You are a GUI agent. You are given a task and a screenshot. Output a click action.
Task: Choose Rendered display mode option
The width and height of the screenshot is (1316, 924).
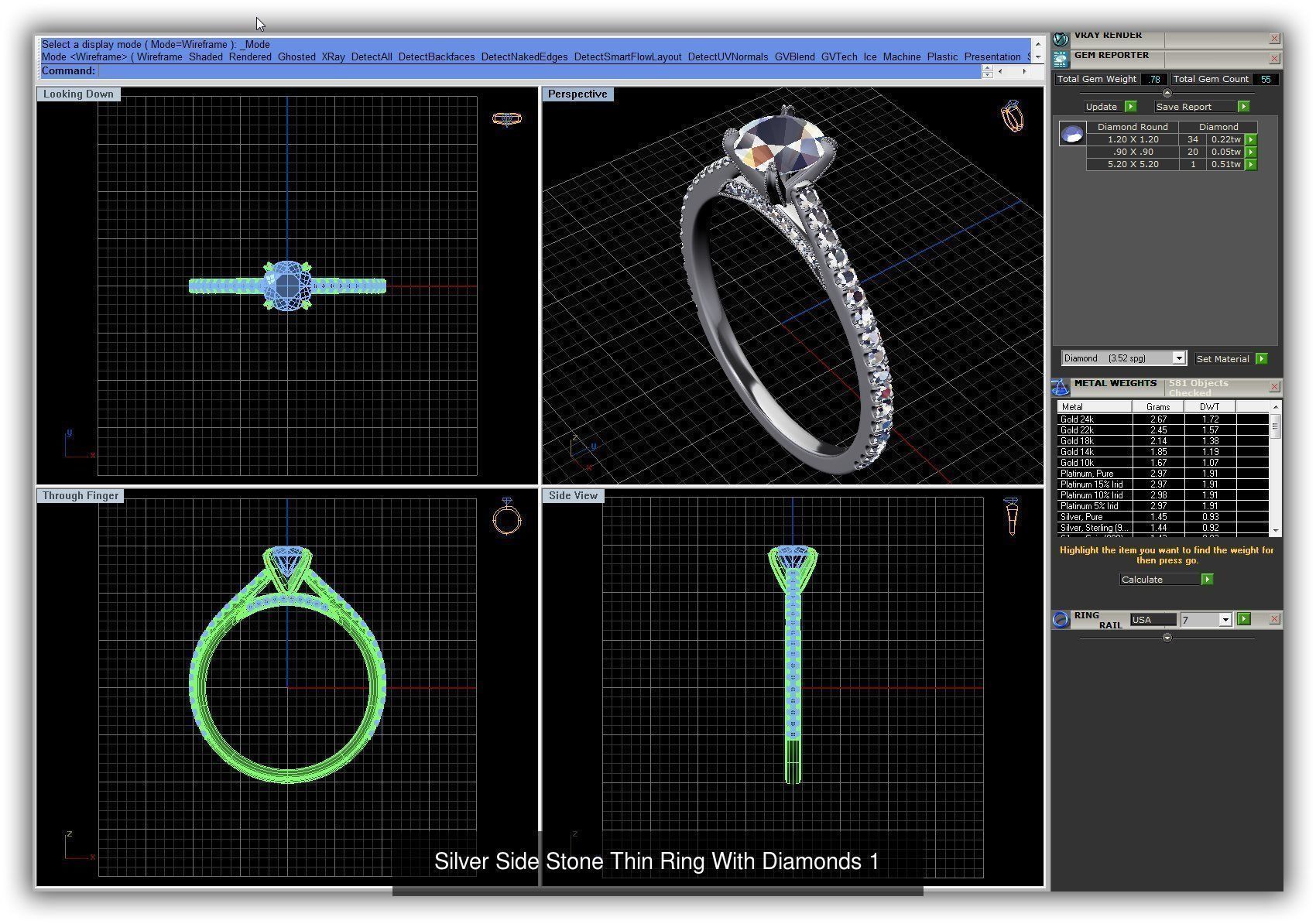pyautogui.click(x=250, y=56)
